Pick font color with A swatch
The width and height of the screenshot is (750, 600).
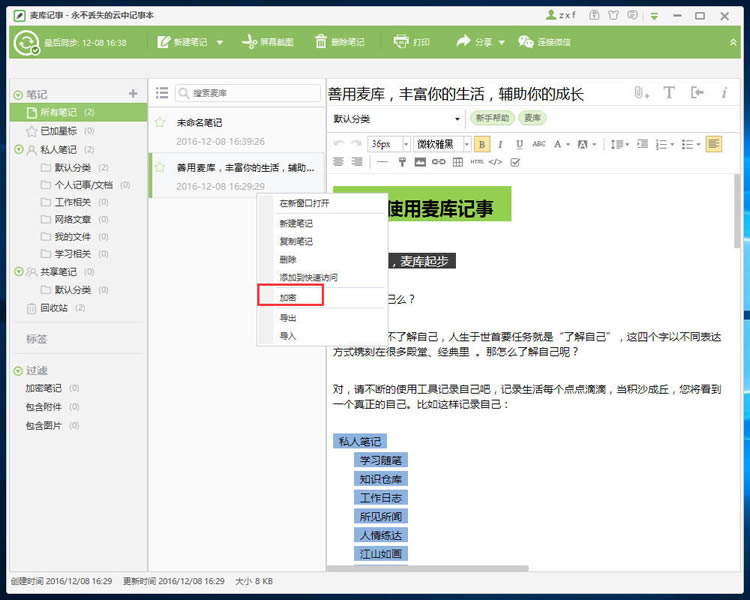click(557, 144)
